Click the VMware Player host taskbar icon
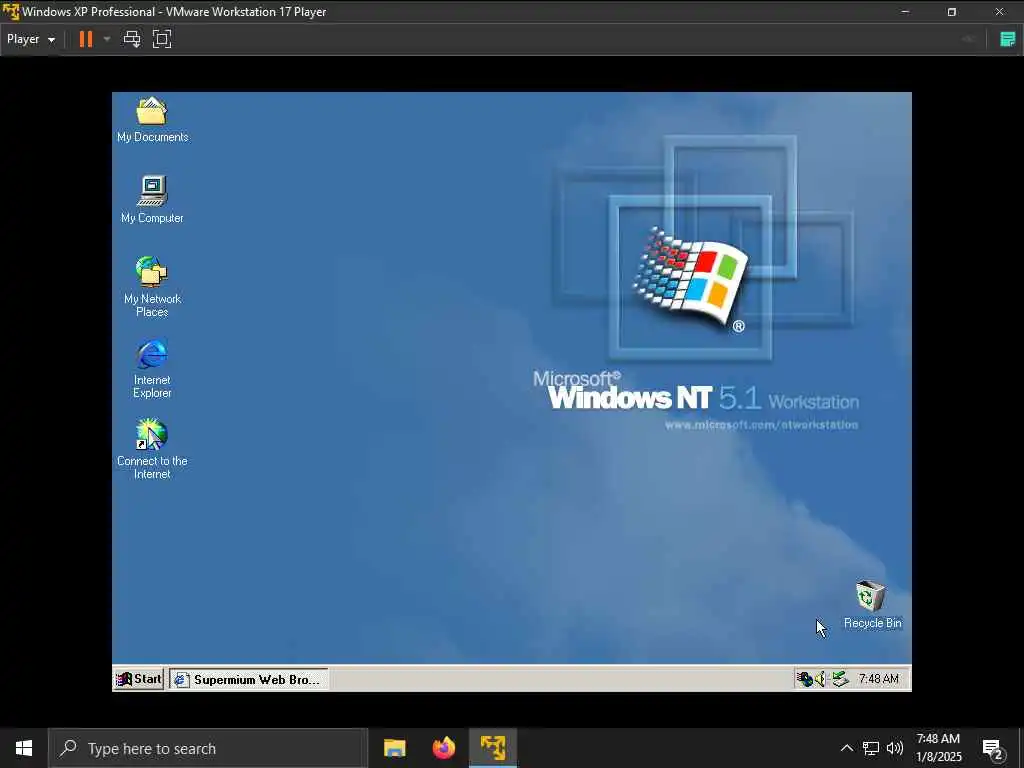This screenshot has height=768, width=1024. click(x=493, y=748)
